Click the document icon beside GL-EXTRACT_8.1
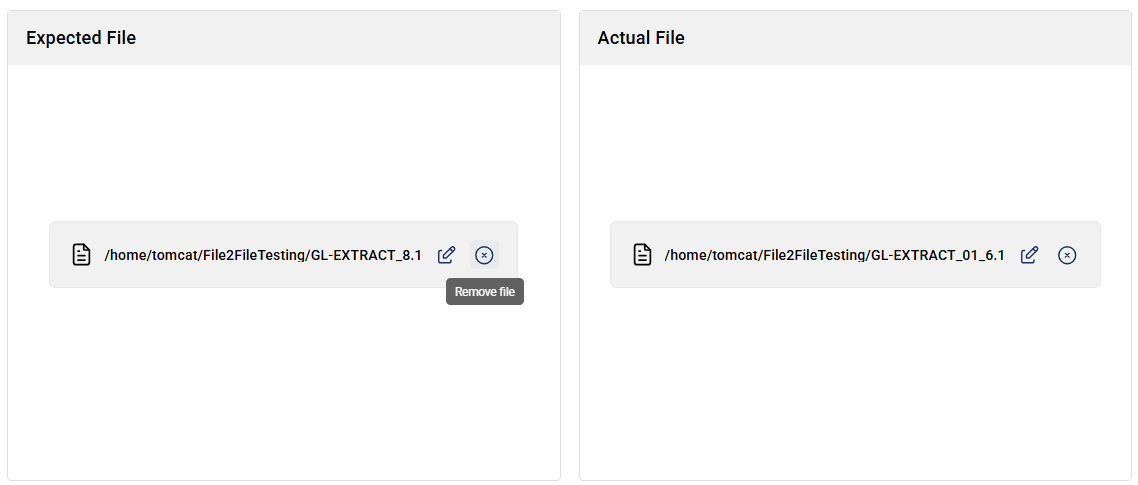Viewport: 1138px width, 485px height. (x=81, y=255)
